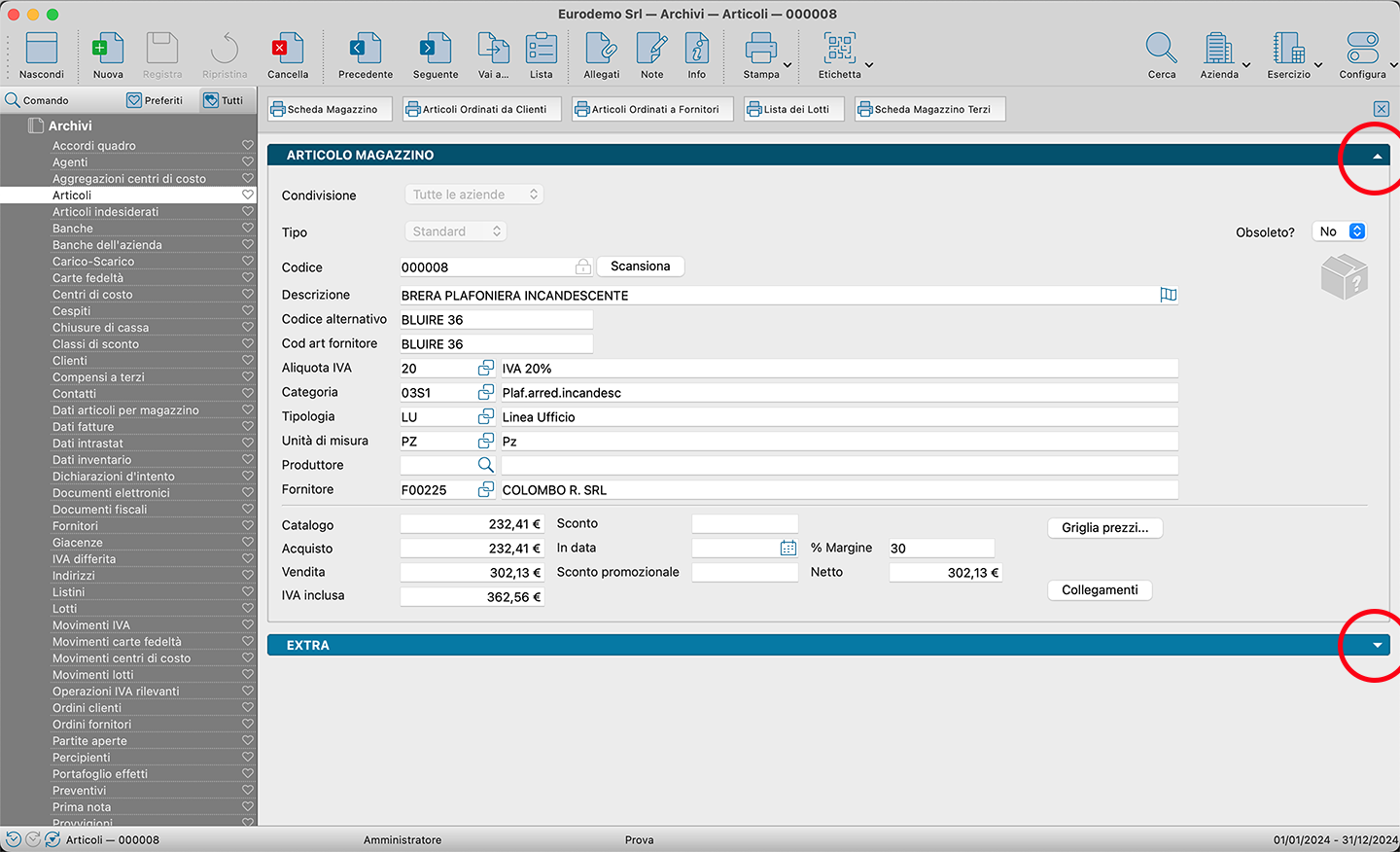Open the Allegati attachments icon
Screen dimensions: 1400x852
click(x=601, y=50)
